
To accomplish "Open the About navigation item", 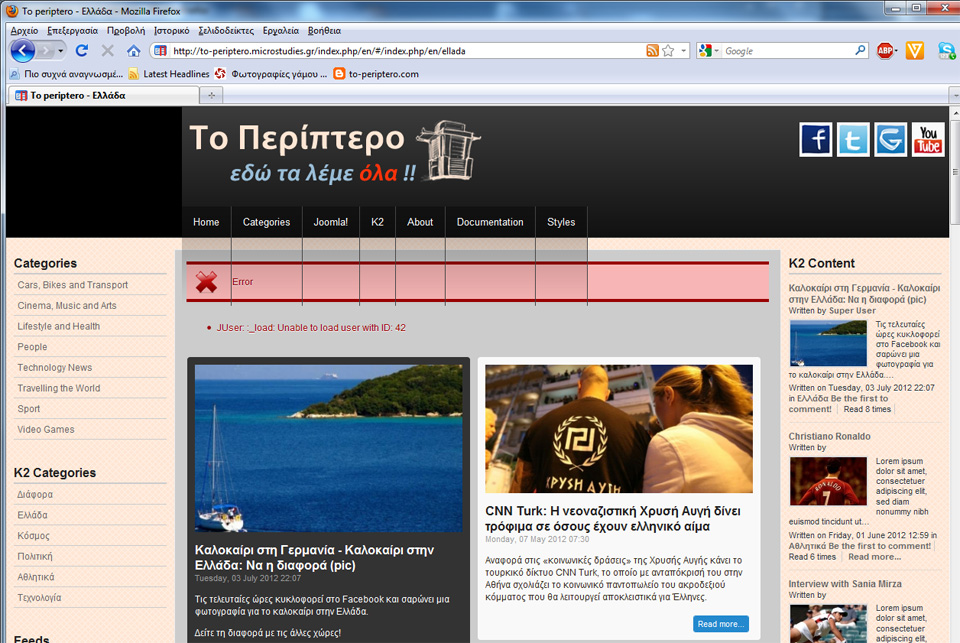I will (x=420, y=222).
